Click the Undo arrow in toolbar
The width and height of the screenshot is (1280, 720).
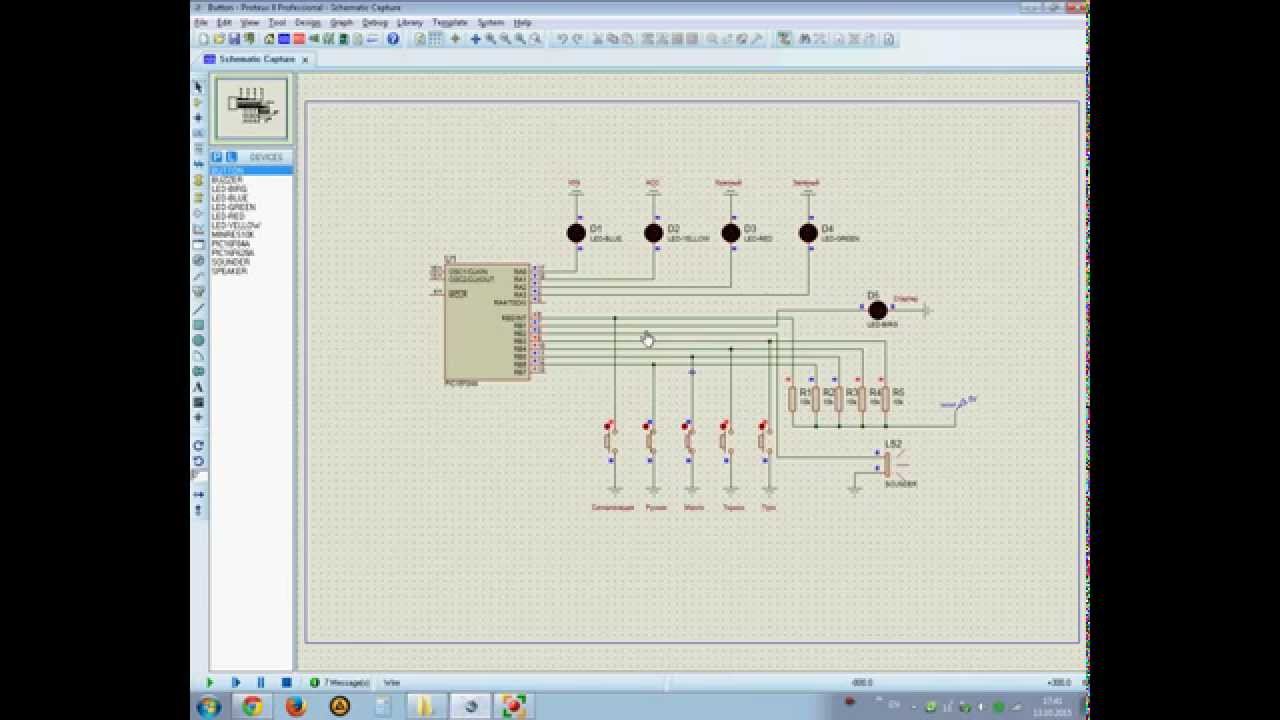coord(563,39)
